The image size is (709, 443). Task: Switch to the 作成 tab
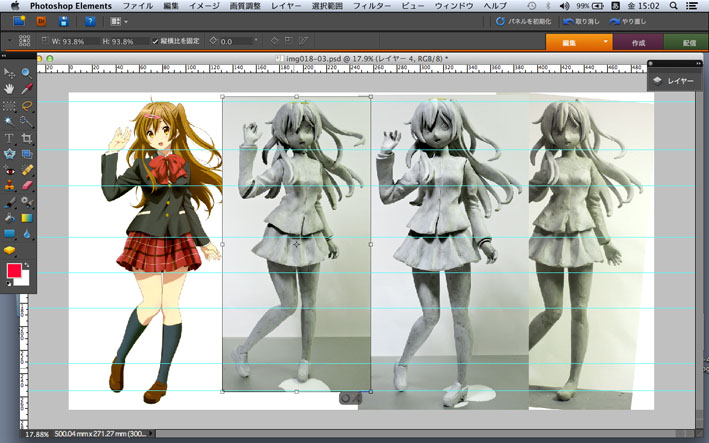pos(638,42)
